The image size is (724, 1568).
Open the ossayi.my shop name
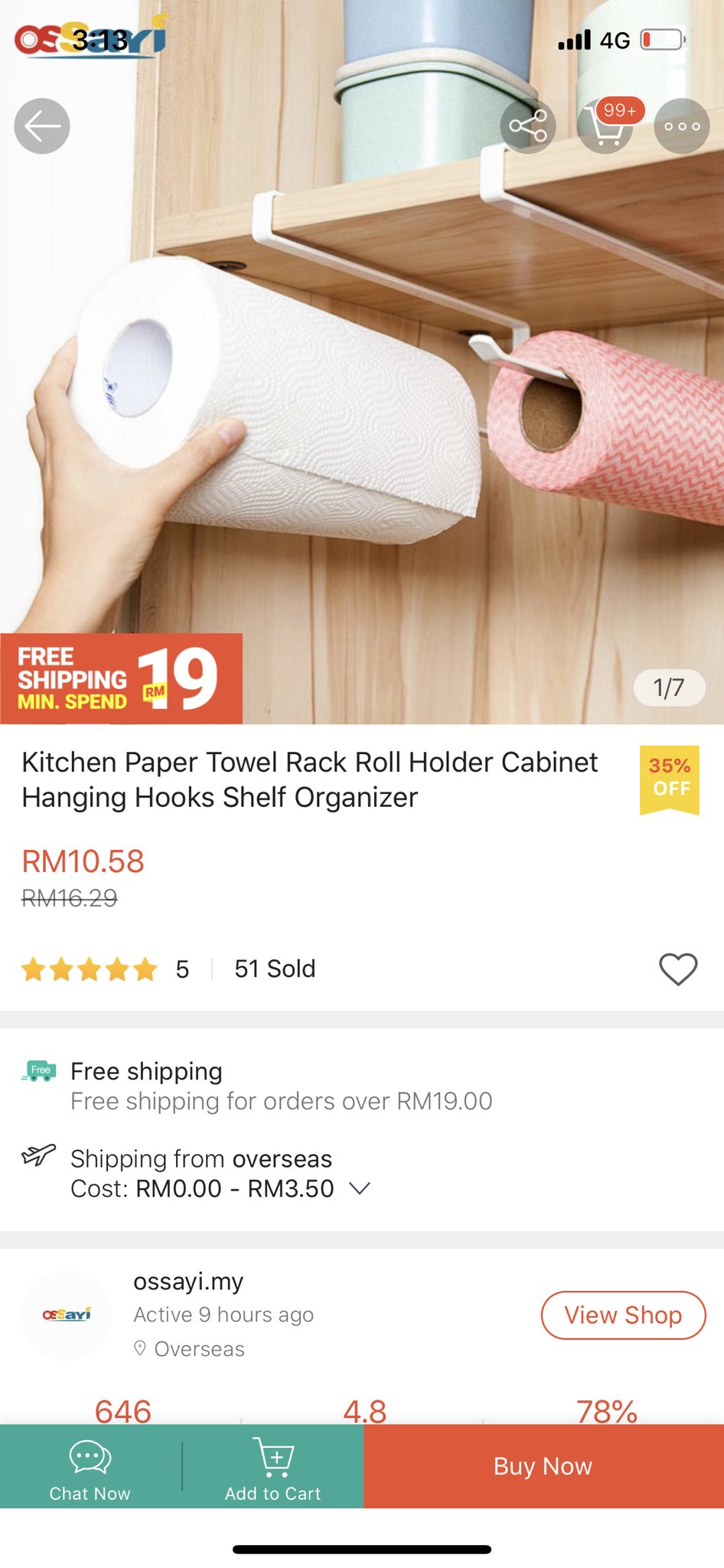pyautogui.click(x=188, y=1281)
